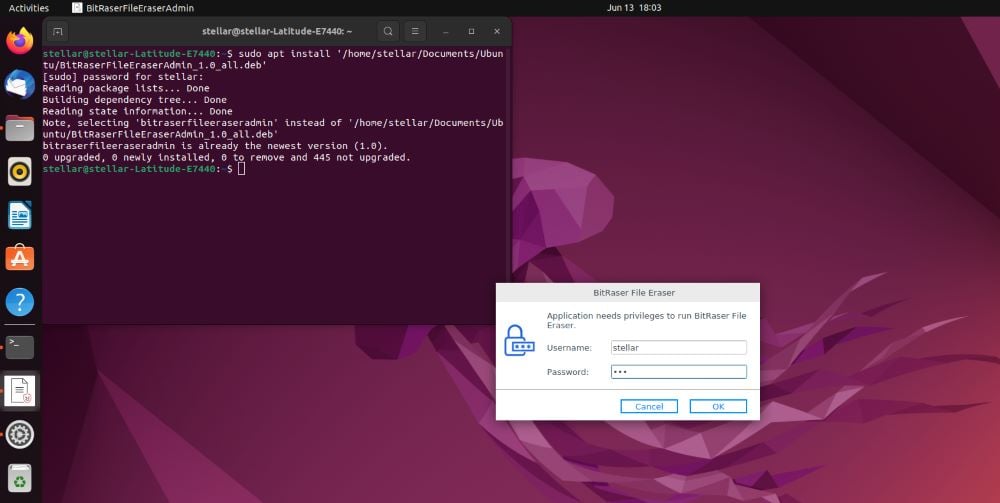Viewport: 1000px width, 503px height.
Task: Select BitRaserFileEraserAdmin icon in dock
Action: coord(20,391)
